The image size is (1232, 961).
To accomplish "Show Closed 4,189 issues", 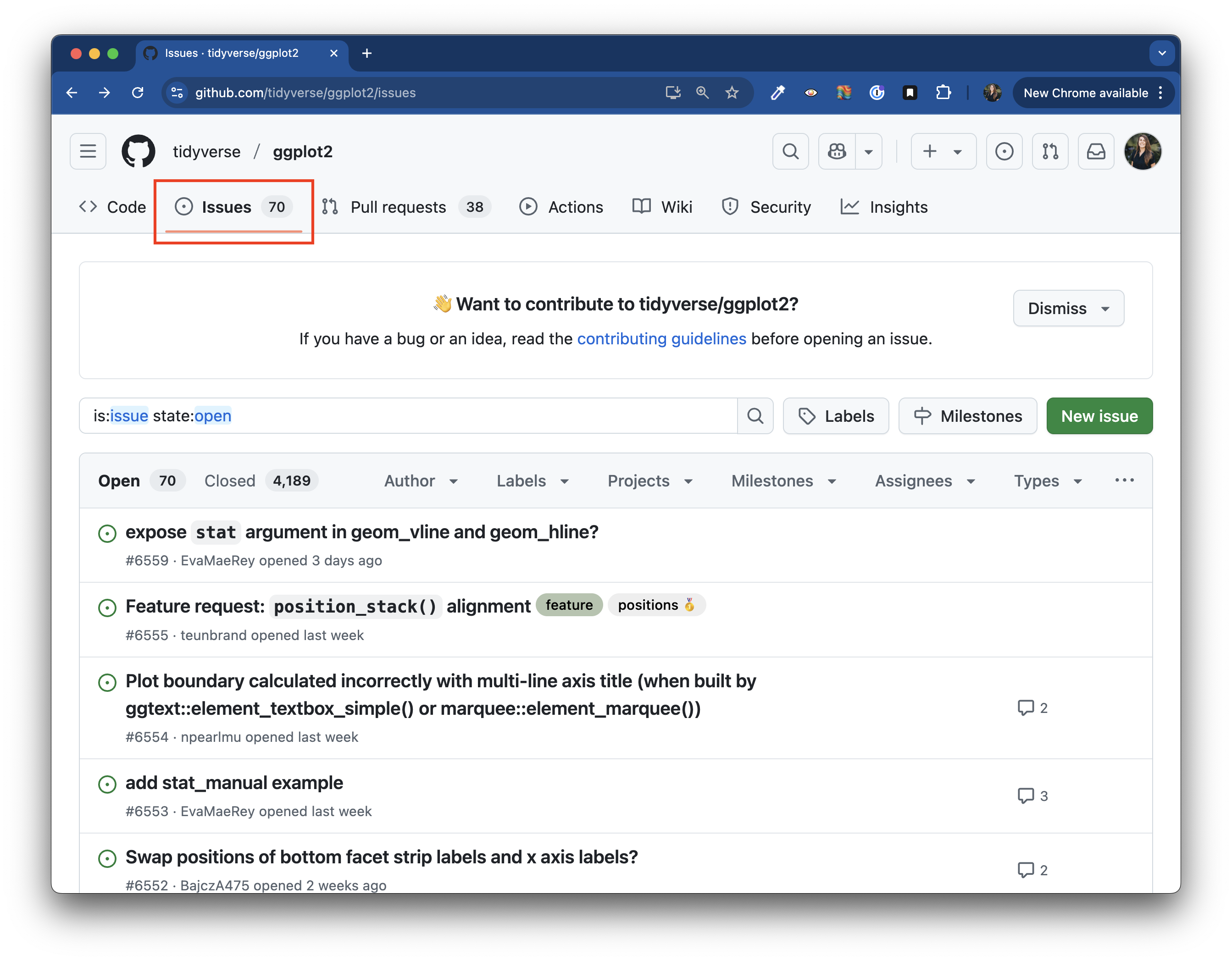I will click(x=261, y=480).
